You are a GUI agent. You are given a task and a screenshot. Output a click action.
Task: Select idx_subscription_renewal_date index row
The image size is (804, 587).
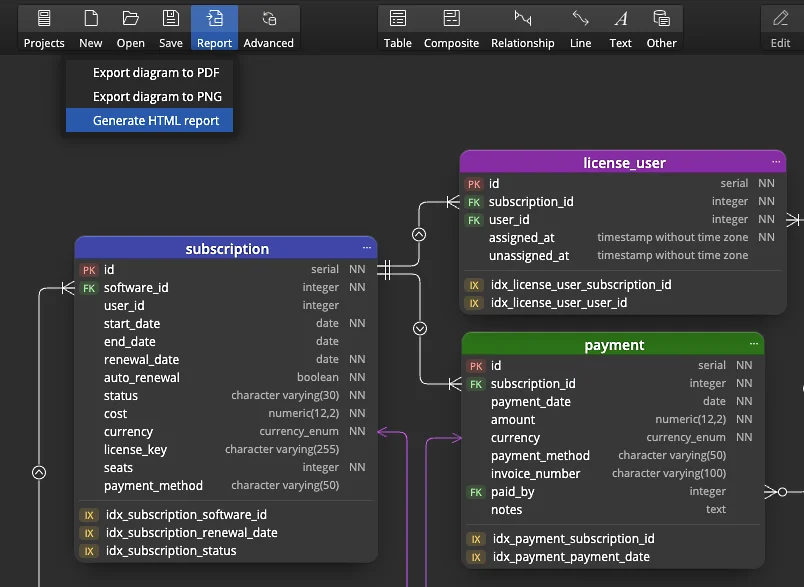point(226,533)
